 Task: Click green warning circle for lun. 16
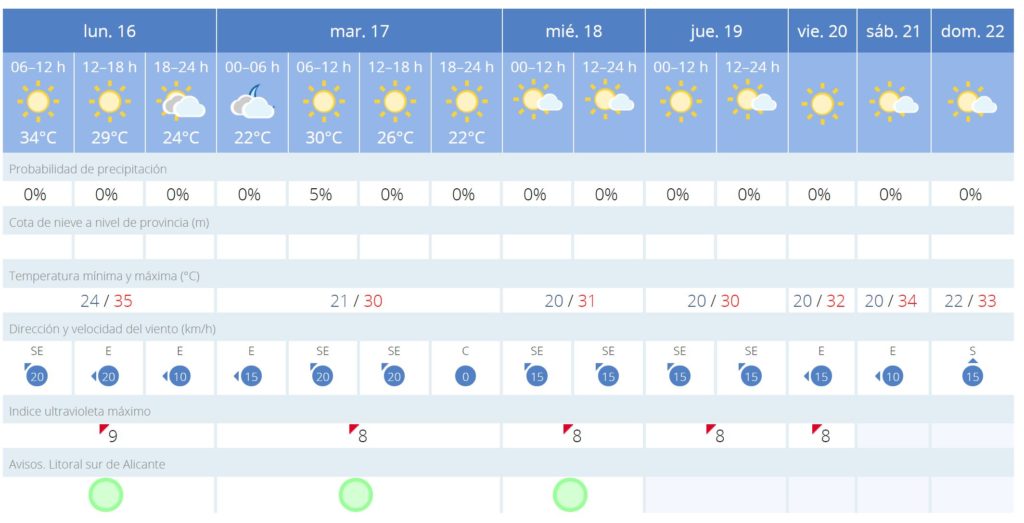(x=106, y=494)
